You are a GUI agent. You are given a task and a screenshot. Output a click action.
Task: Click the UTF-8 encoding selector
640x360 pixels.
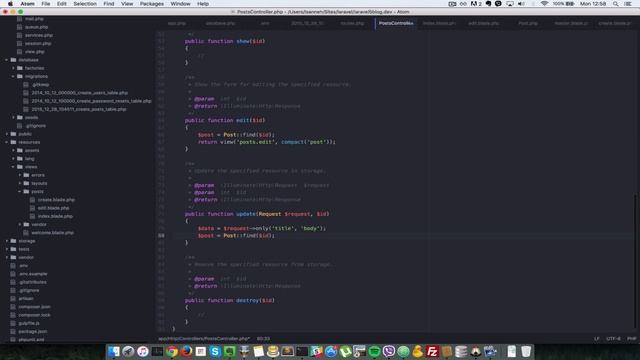(613, 338)
